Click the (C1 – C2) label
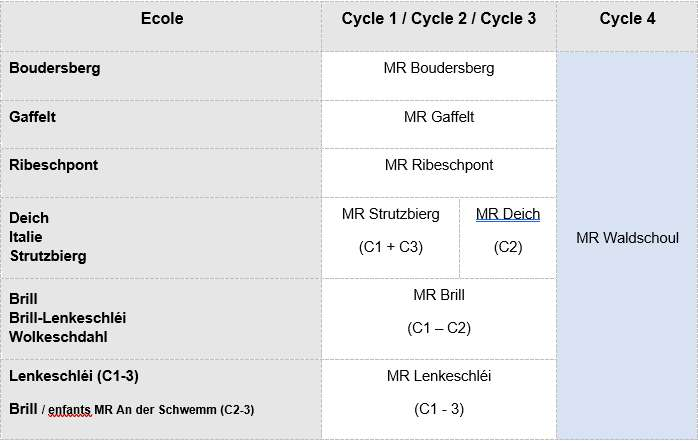 [x=439, y=327]
